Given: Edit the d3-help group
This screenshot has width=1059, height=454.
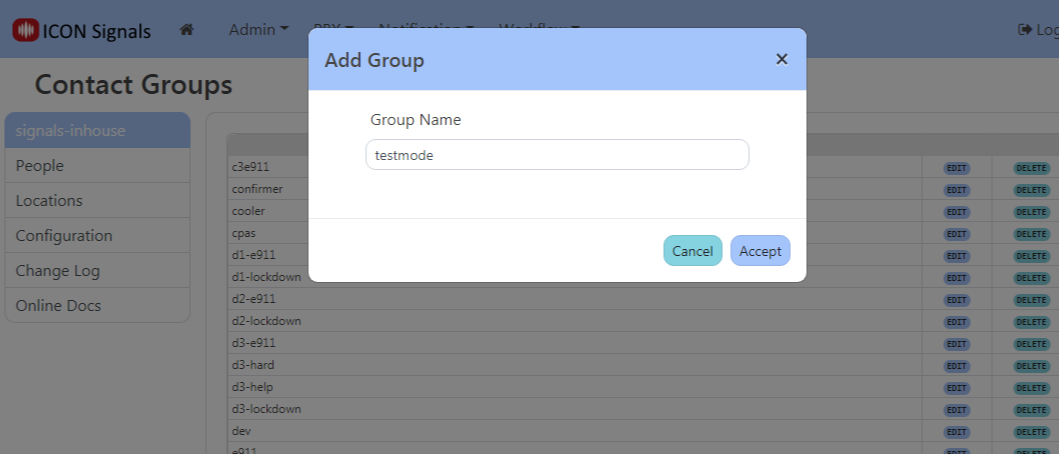Looking at the screenshot, I should (956, 388).
